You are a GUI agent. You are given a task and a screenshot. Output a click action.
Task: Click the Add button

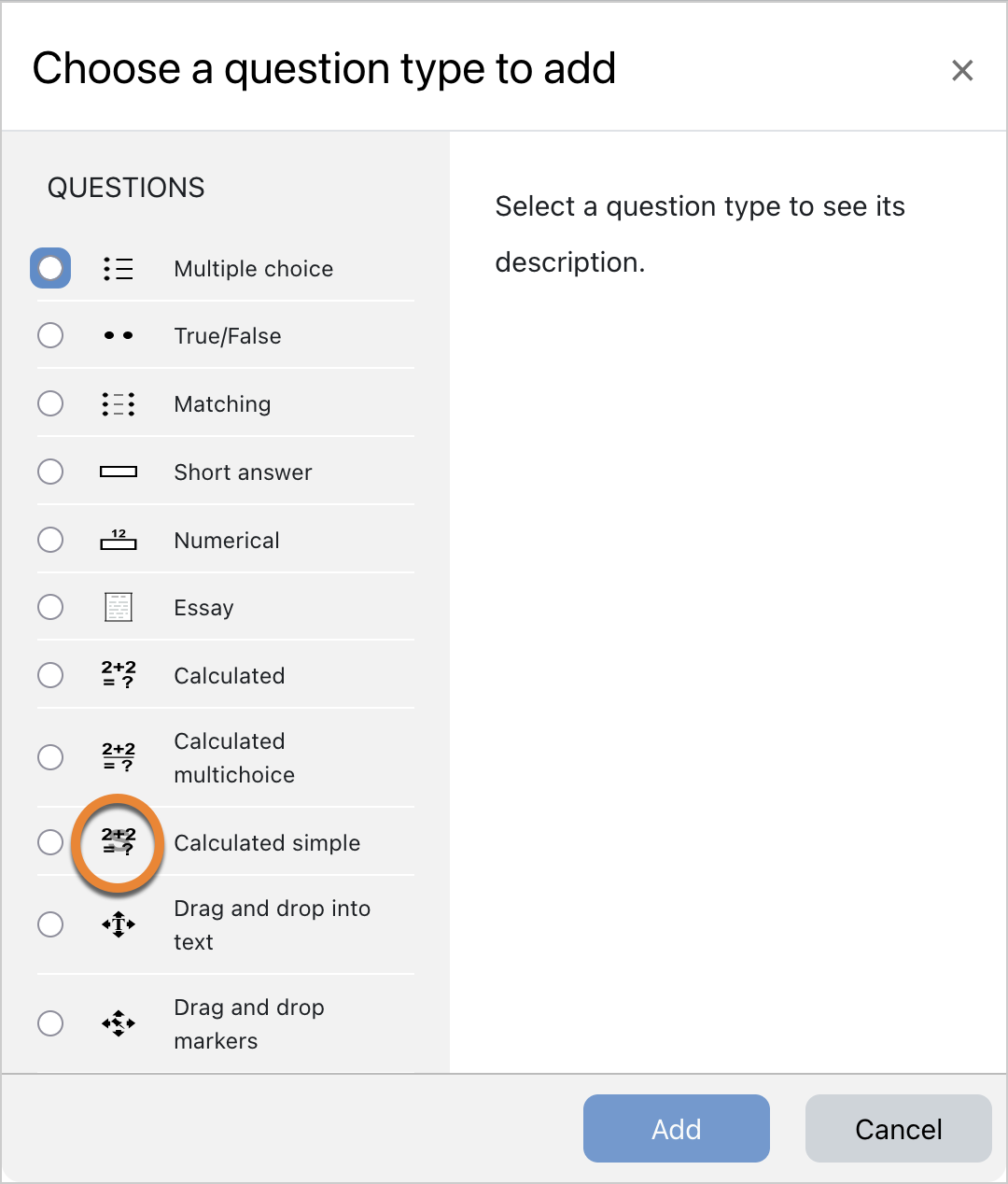[677, 1129]
